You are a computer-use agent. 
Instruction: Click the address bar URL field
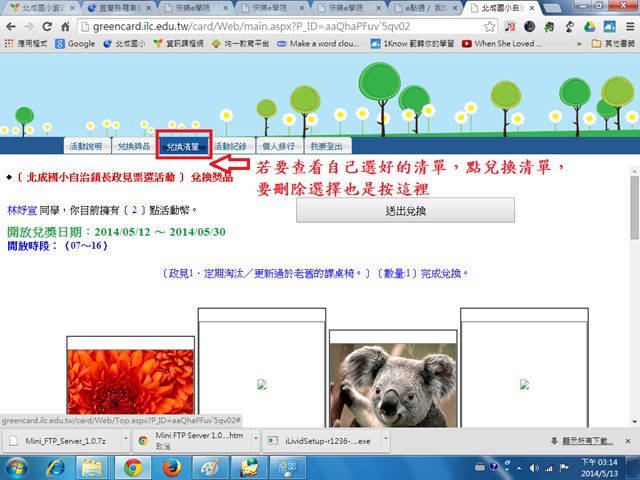[x=300, y=27]
